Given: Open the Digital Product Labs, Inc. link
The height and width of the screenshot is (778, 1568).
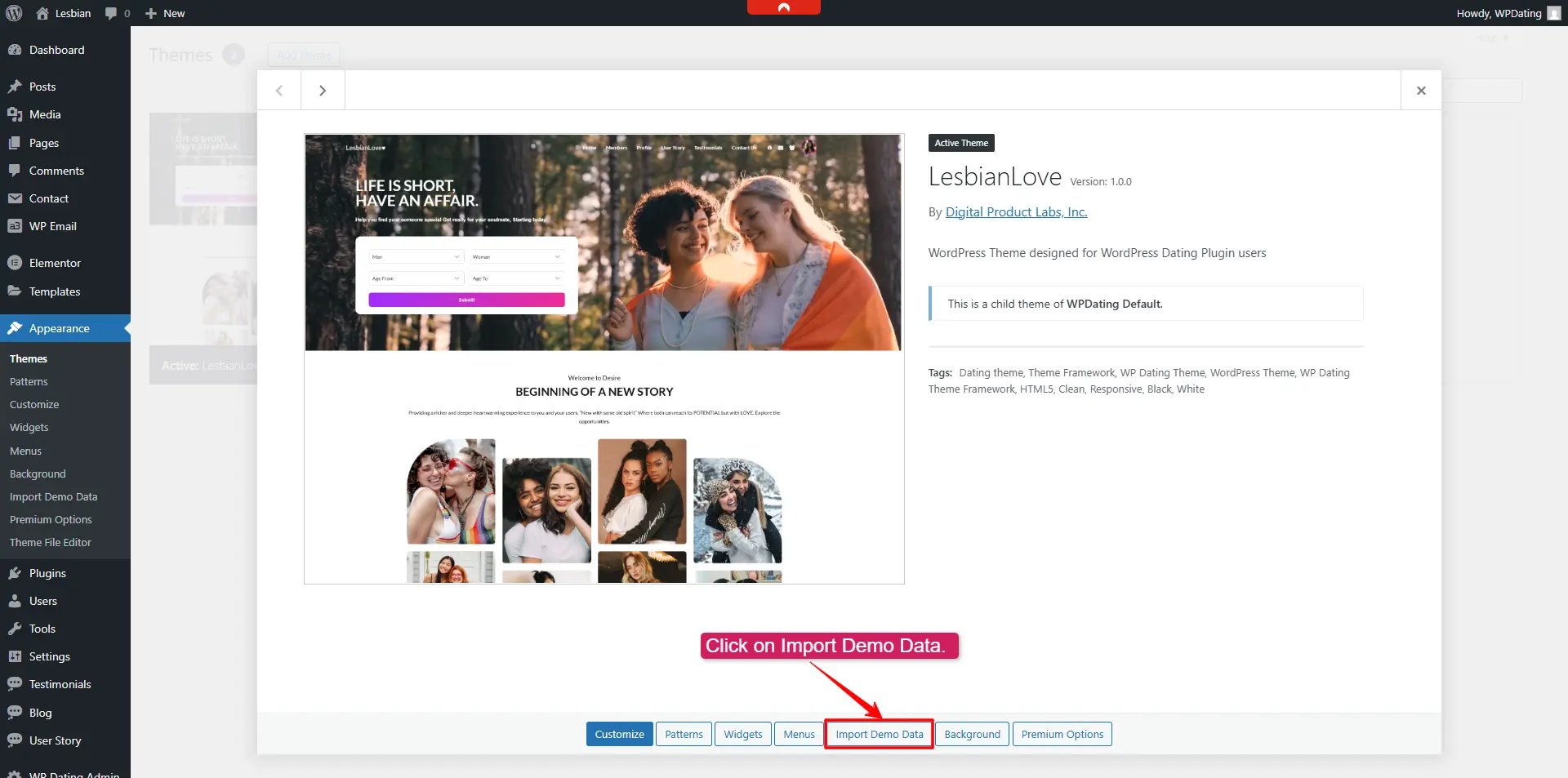Looking at the screenshot, I should pos(1016,212).
